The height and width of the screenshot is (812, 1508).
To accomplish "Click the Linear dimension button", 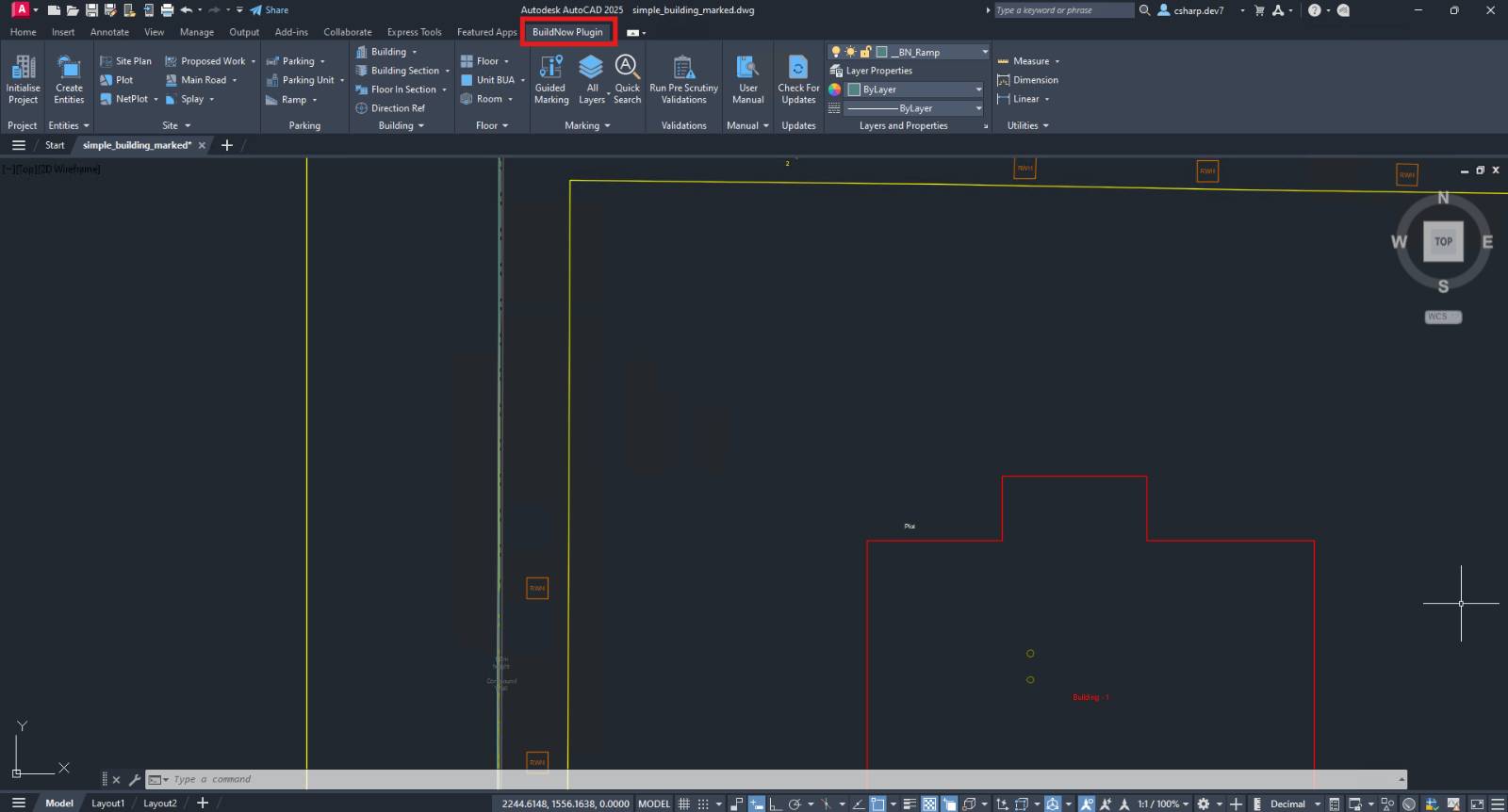I will pyautogui.click(x=1019, y=99).
